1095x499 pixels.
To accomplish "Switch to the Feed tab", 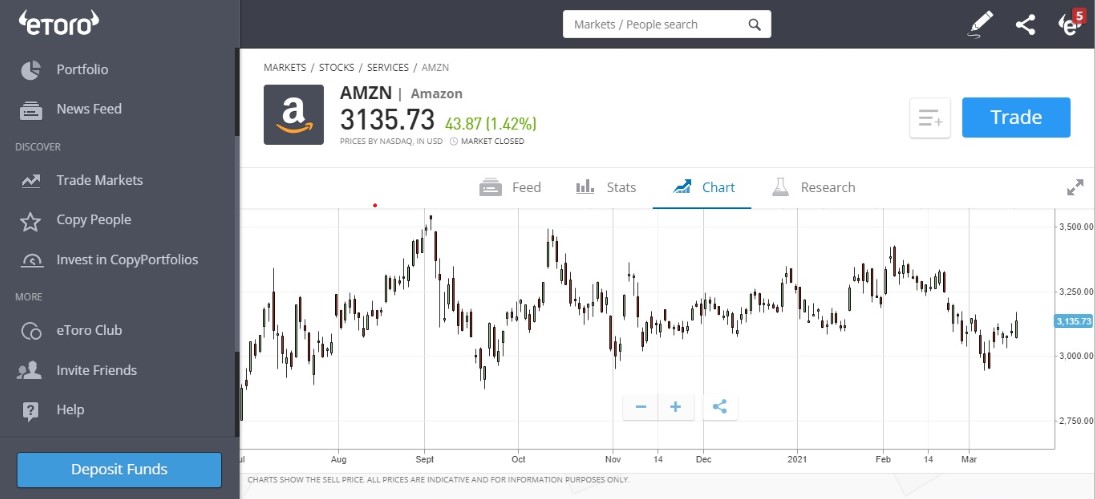I will click(x=510, y=187).
